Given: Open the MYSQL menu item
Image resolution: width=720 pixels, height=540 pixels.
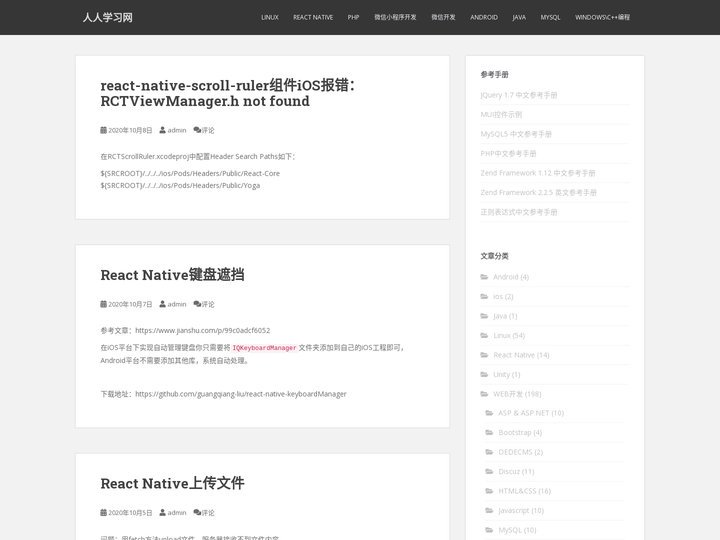Looking at the screenshot, I should 550,17.
